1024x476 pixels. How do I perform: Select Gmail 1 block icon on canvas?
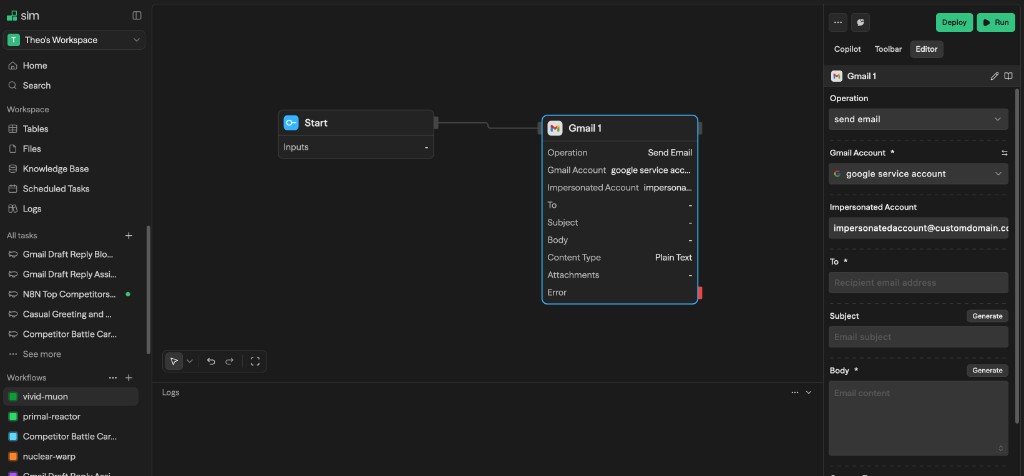(x=555, y=128)
